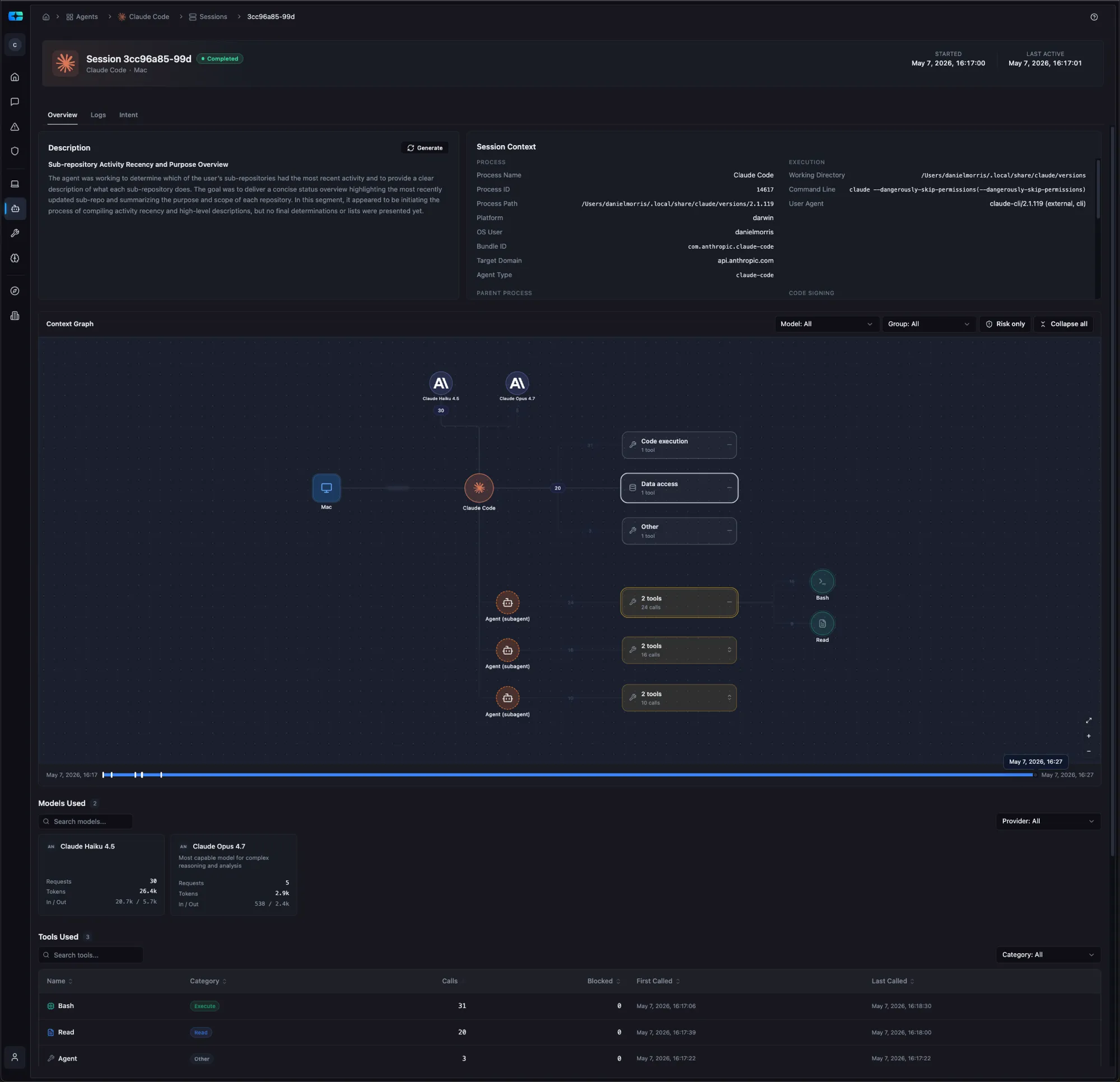Open the Model: All dropdown

pos(827,324)
